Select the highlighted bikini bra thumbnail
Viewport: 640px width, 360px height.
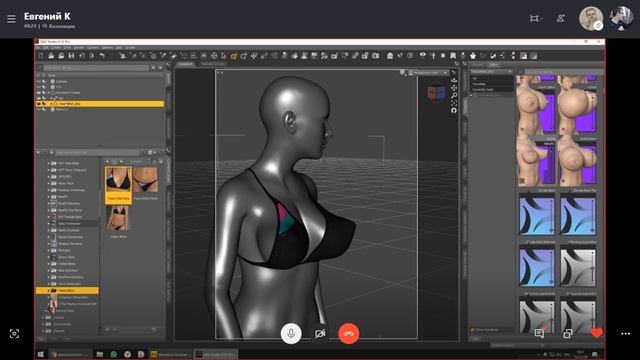[x=118, y=185]
